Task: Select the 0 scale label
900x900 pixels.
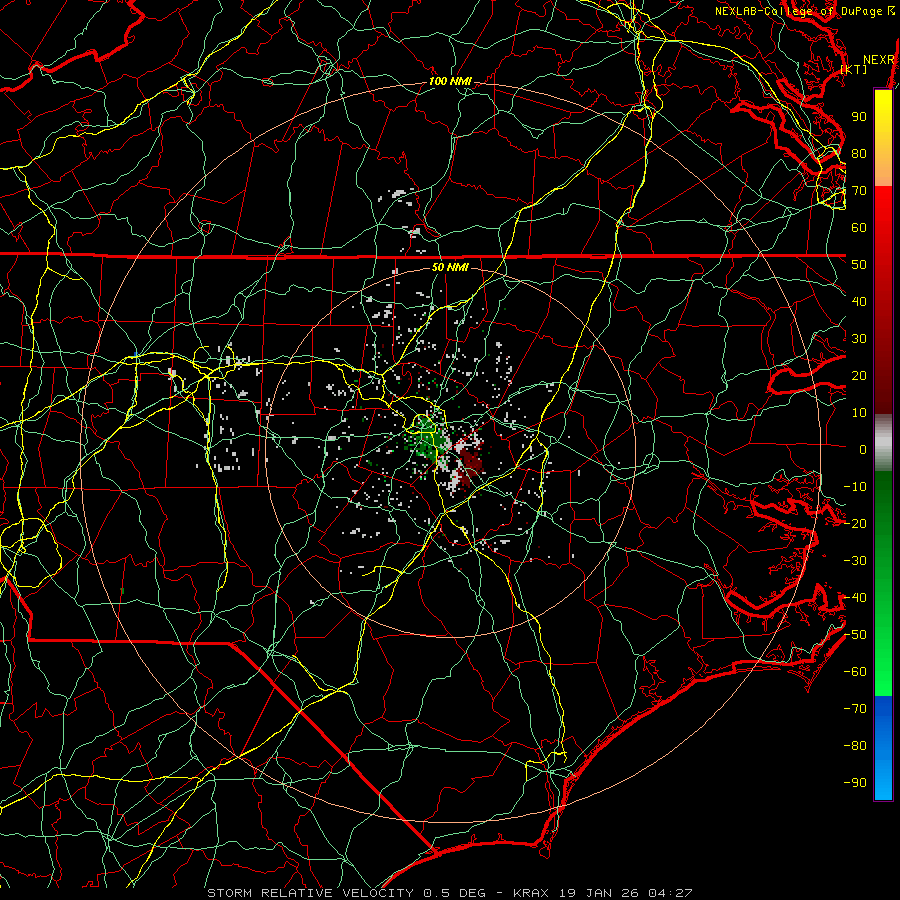Action: point(863,450)
